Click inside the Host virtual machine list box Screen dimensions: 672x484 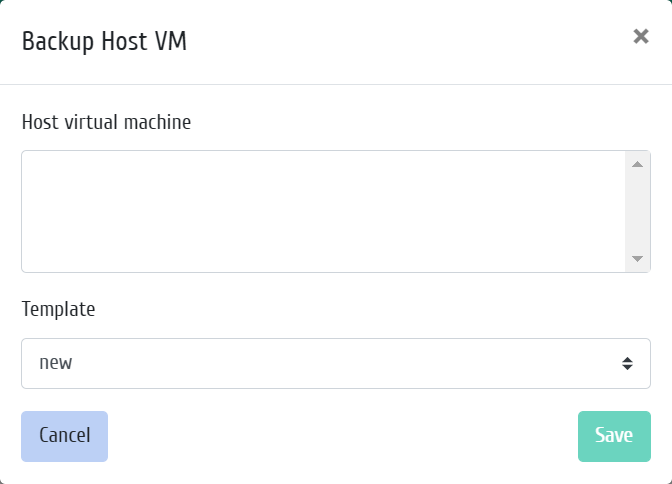pos(323,211)
